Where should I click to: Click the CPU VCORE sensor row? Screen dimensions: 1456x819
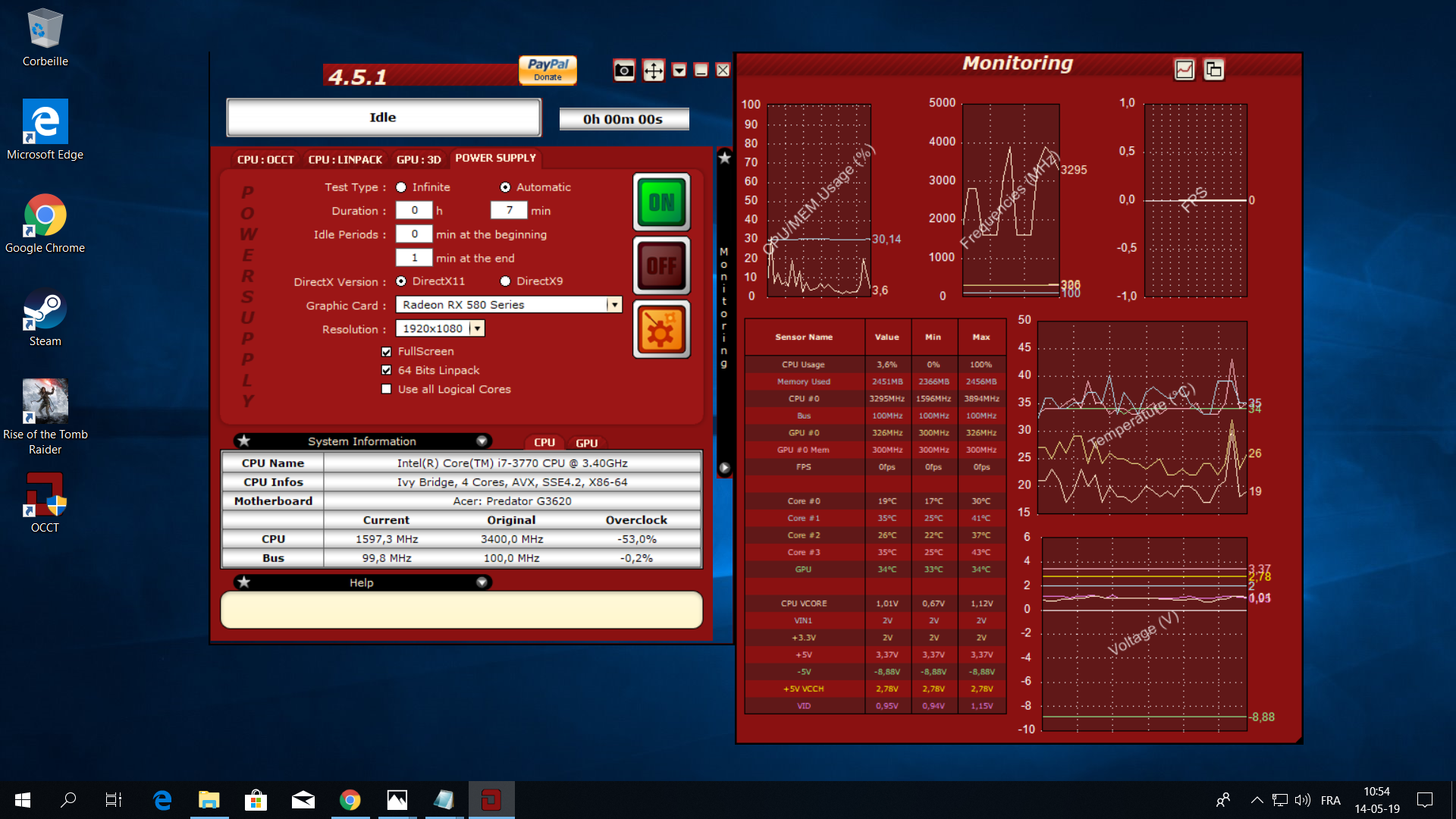tap(875, 604)
